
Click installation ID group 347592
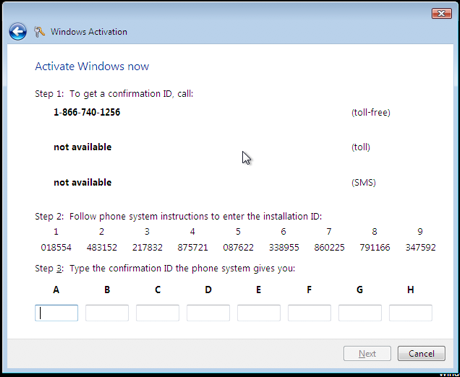420,248
